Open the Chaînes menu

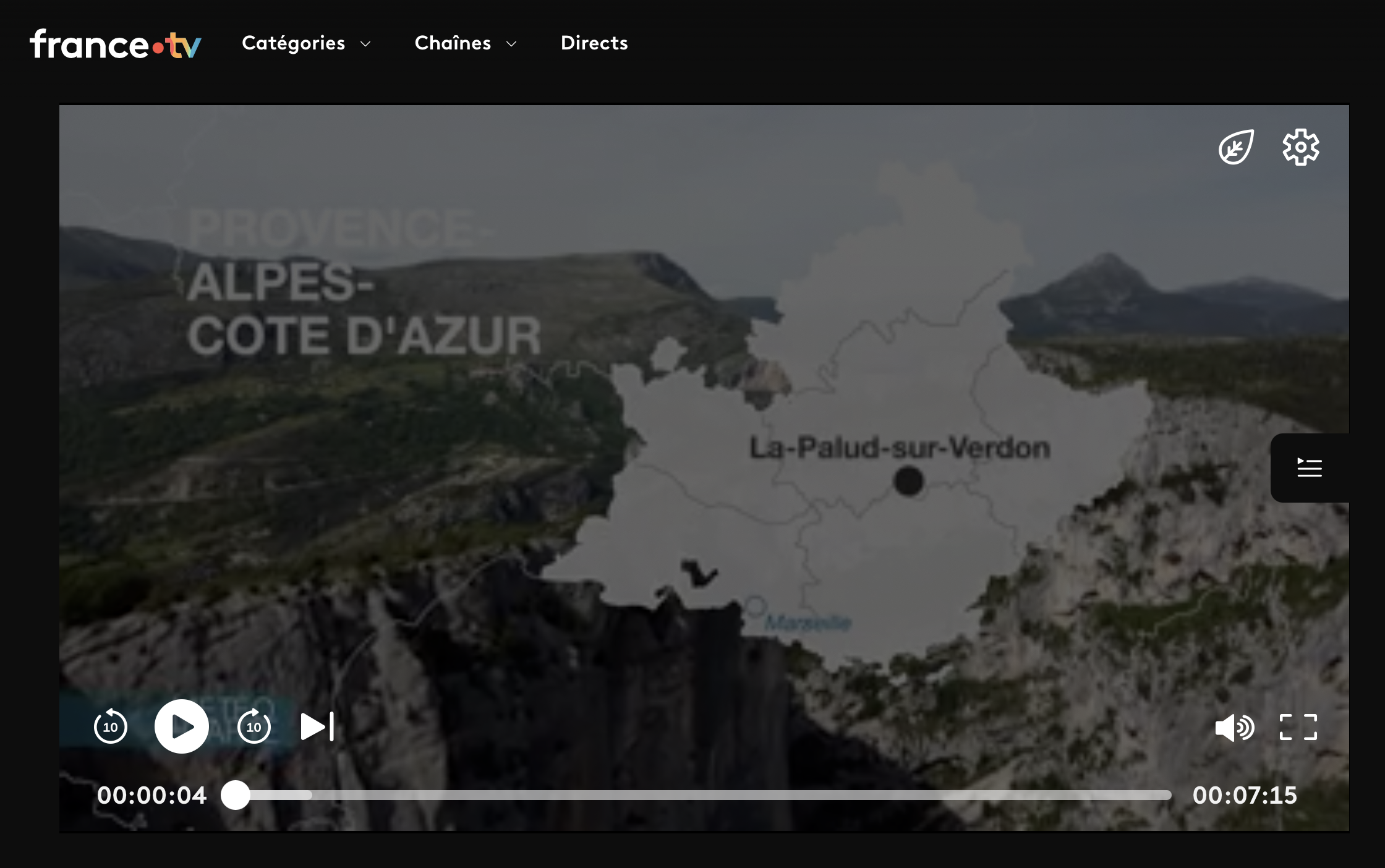[x=453, y=43]
